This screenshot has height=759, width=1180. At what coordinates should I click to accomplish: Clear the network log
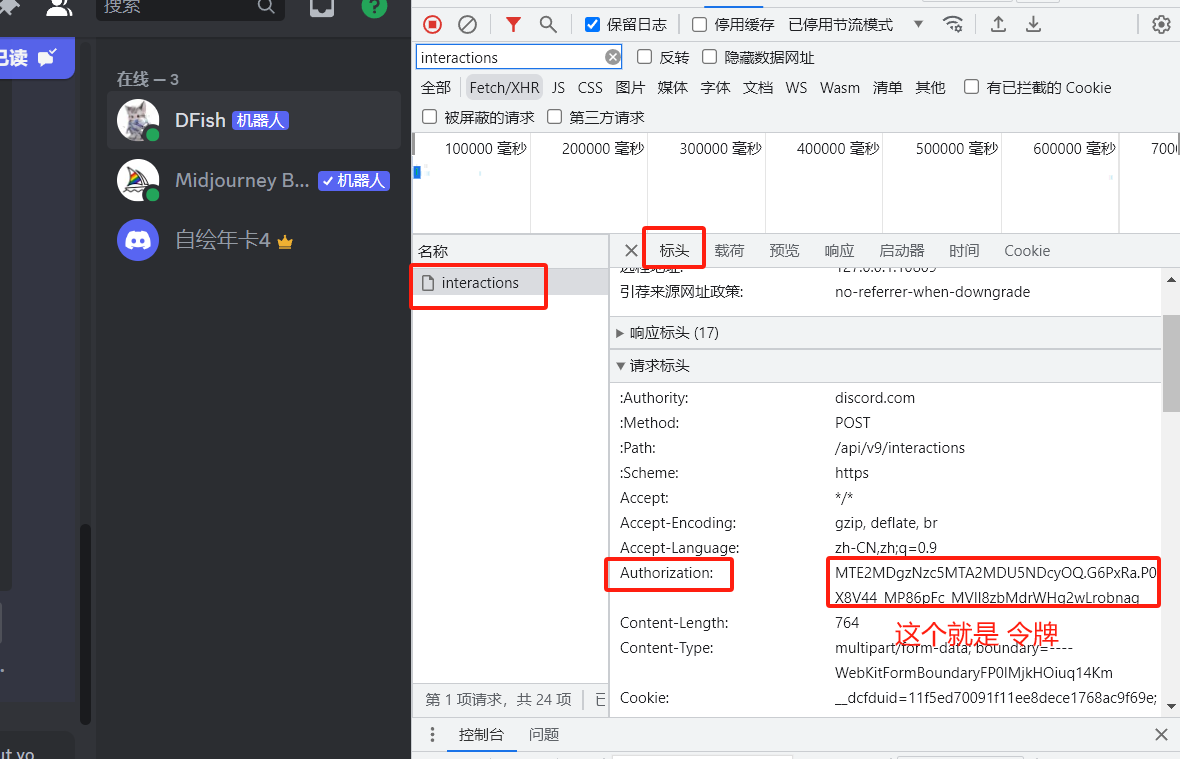coord(467,25)
